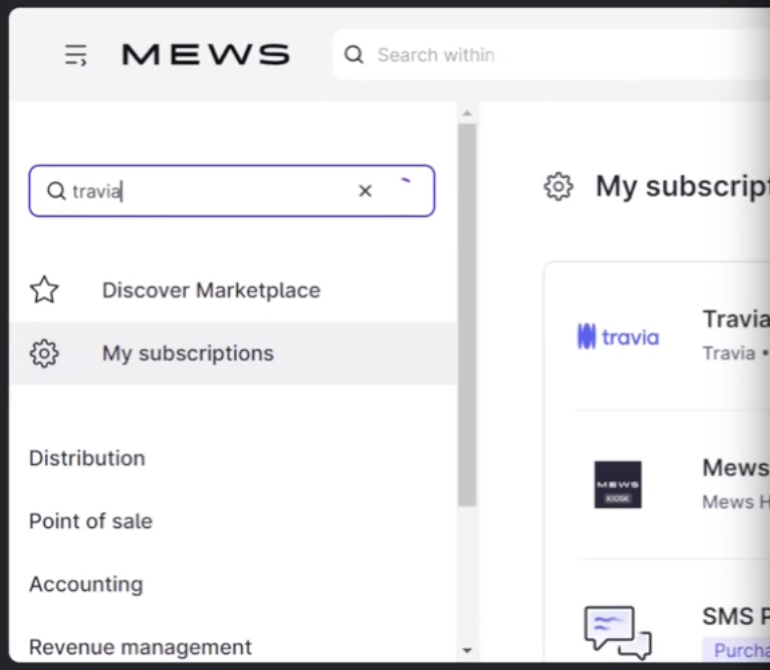Click the sidebar scrollbar down arrow
The width and height of the screenshot is (770, 670).
coord(467,651)
